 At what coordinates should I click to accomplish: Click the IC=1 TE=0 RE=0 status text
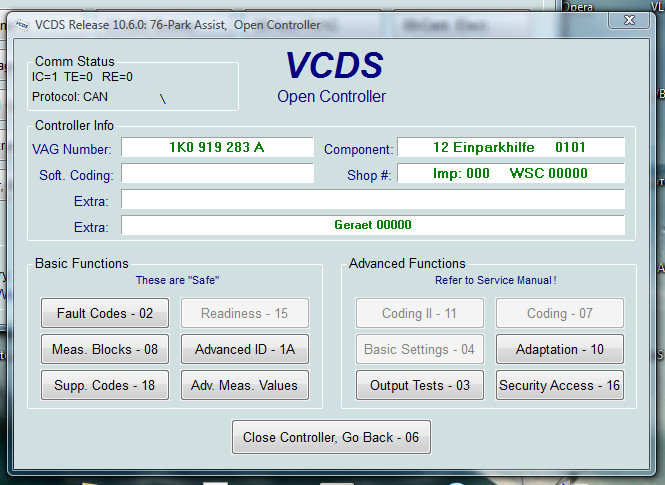coord(82,77)
